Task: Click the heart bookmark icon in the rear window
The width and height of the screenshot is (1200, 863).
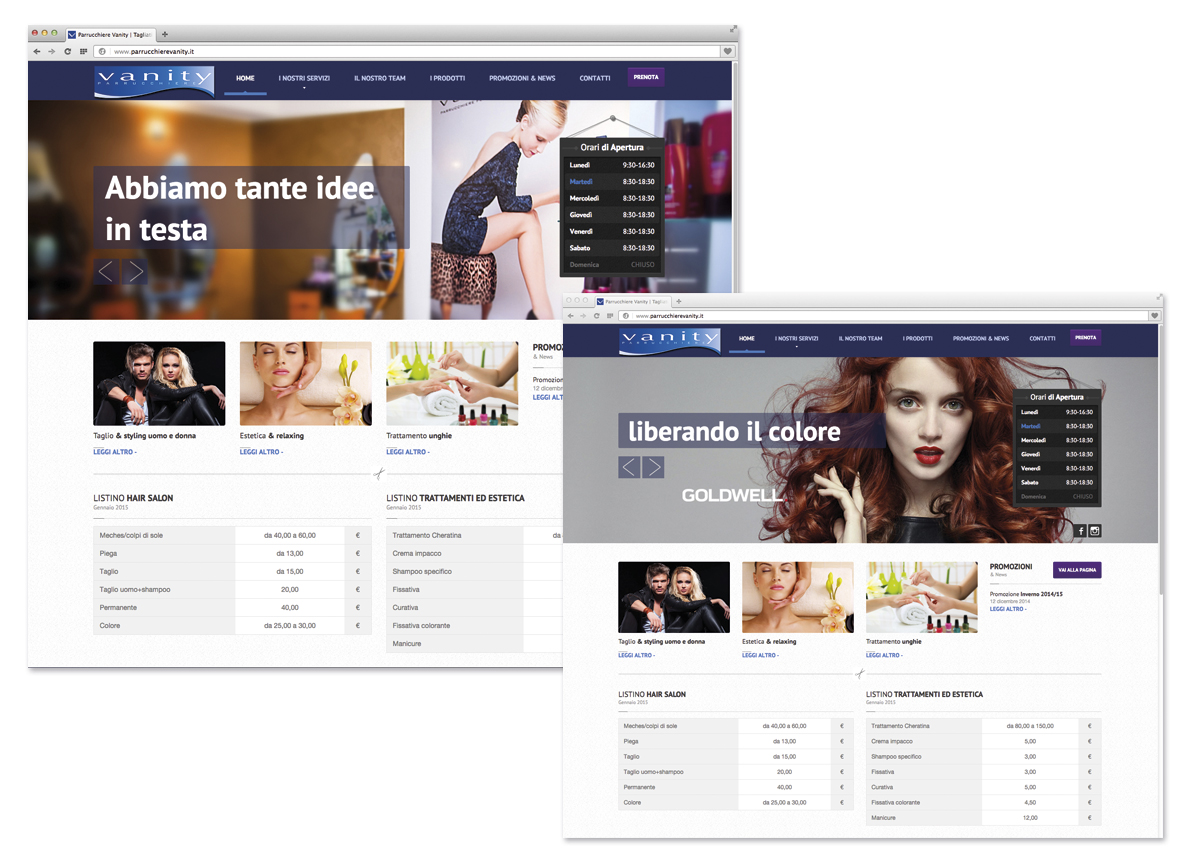Action: [727, 51]
